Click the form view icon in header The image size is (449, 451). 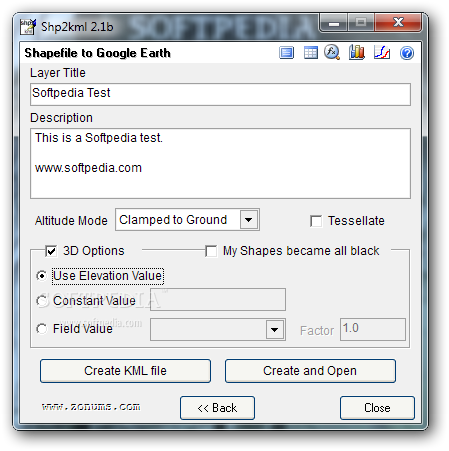(286, 53)
